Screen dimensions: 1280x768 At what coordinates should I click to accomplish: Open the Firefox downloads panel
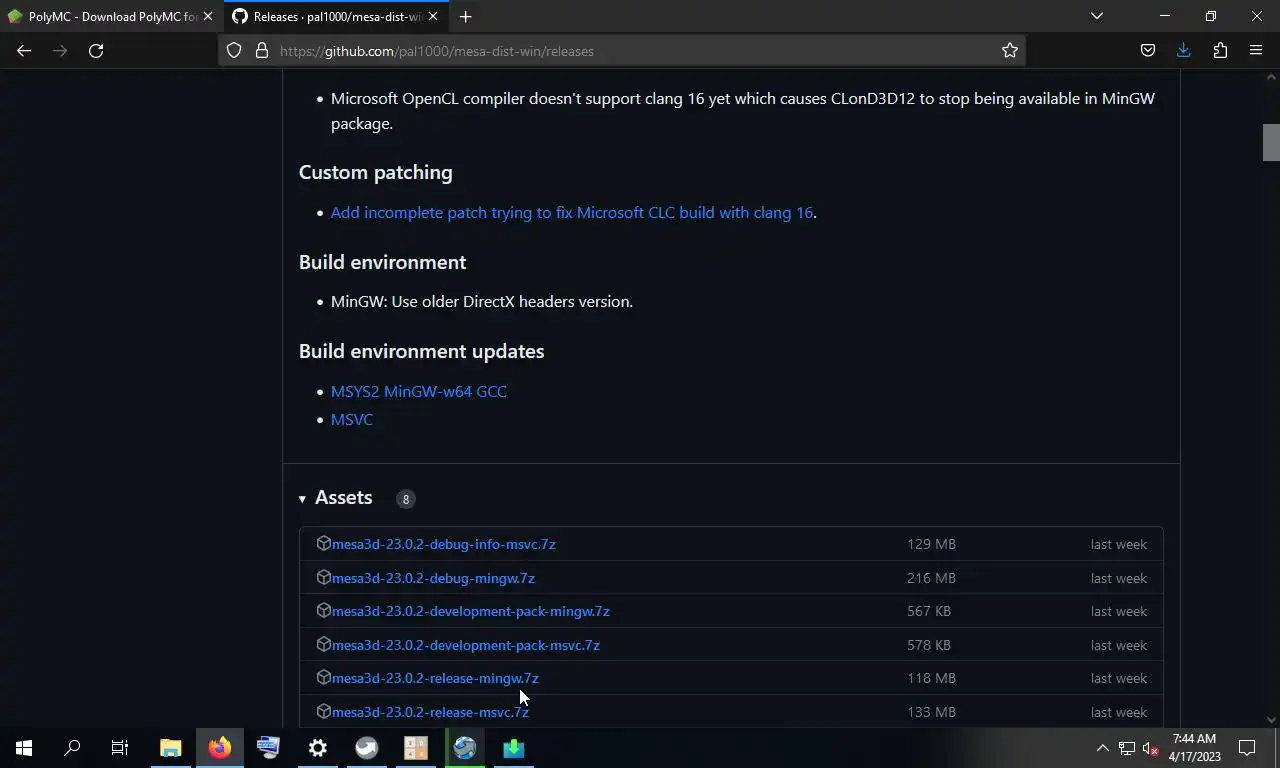pos(1184,51)
